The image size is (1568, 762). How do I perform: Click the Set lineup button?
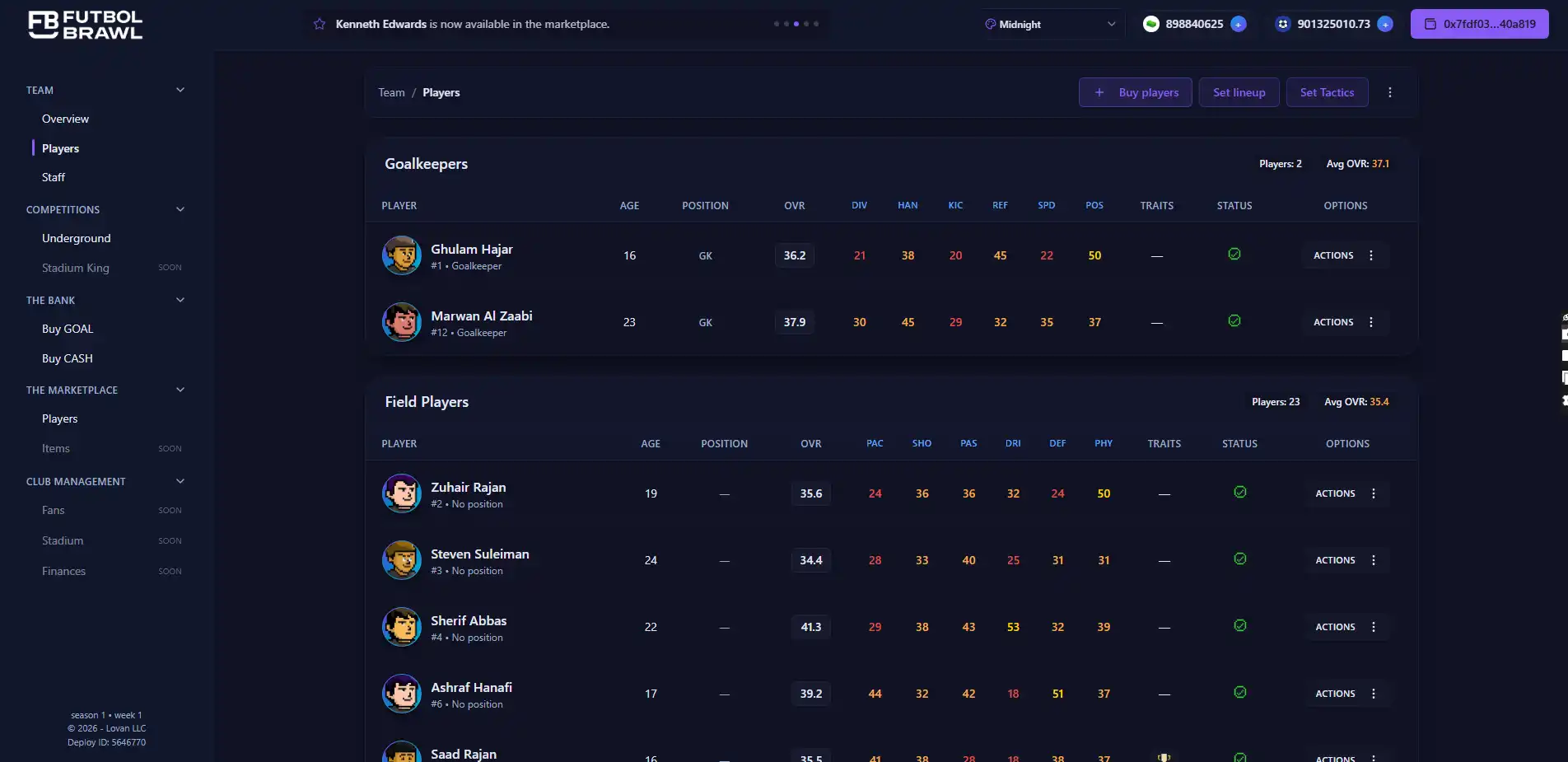[1239, 92]
